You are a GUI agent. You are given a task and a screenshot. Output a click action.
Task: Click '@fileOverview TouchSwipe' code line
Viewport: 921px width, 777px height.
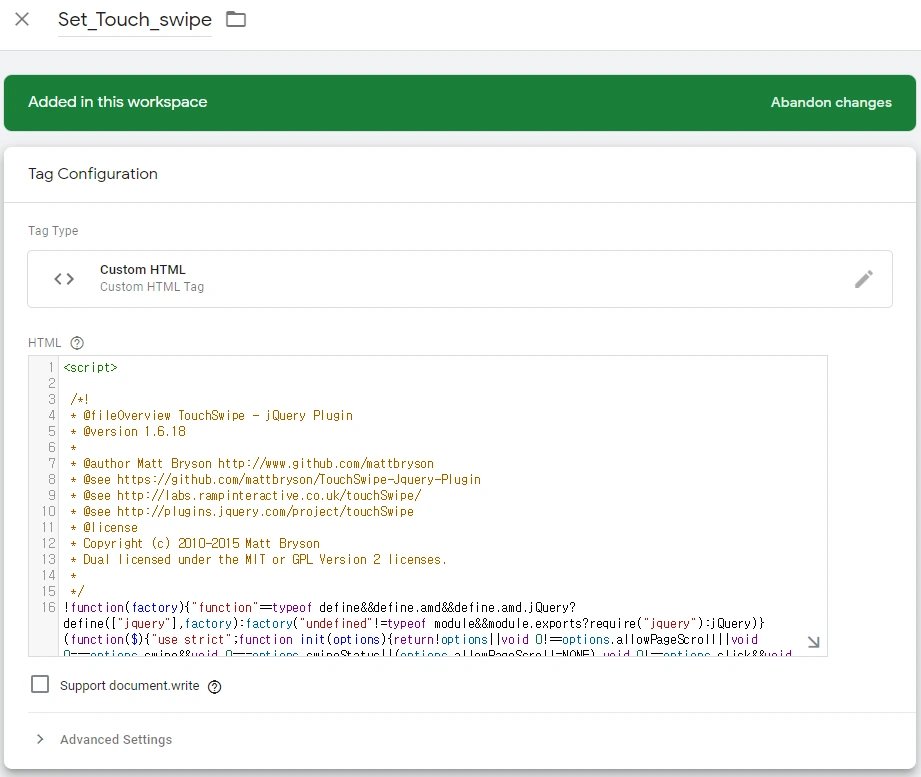click(211, 416)
